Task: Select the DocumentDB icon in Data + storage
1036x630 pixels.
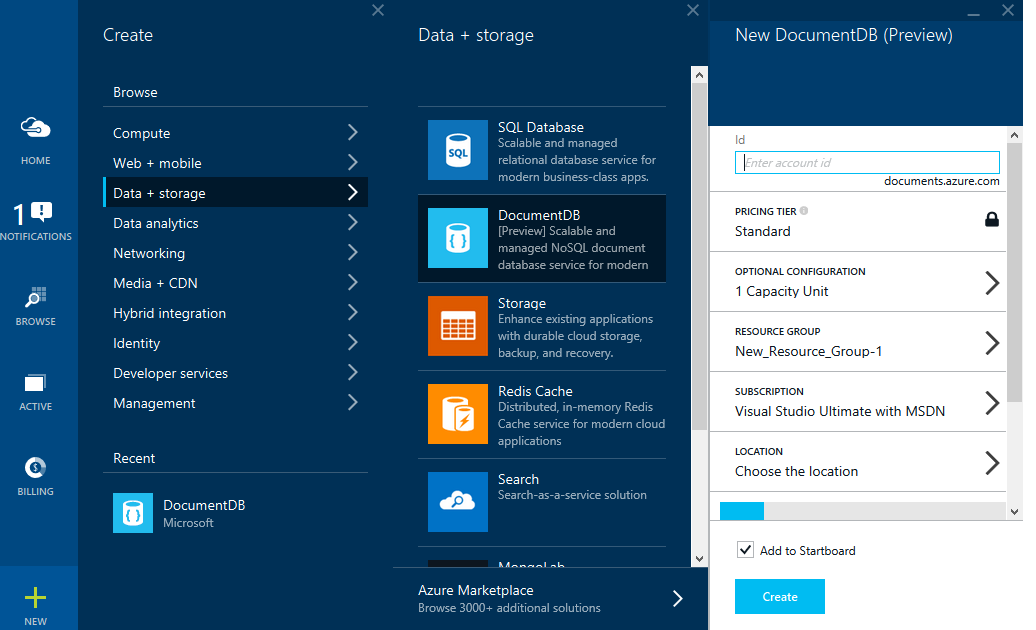Action: click(x=458, y=238)
